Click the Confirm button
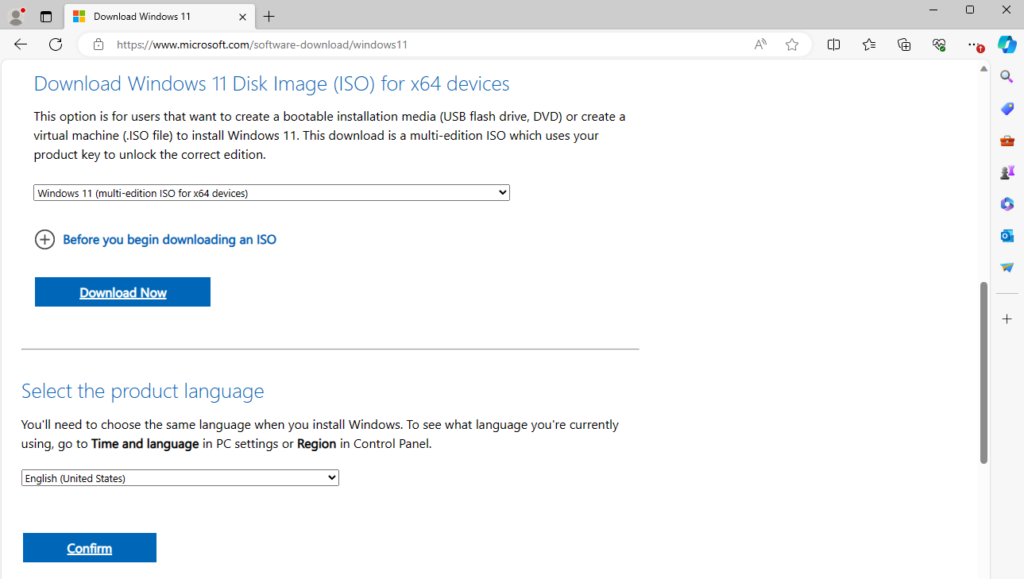Screen dimensions: 1024x579 89,547
